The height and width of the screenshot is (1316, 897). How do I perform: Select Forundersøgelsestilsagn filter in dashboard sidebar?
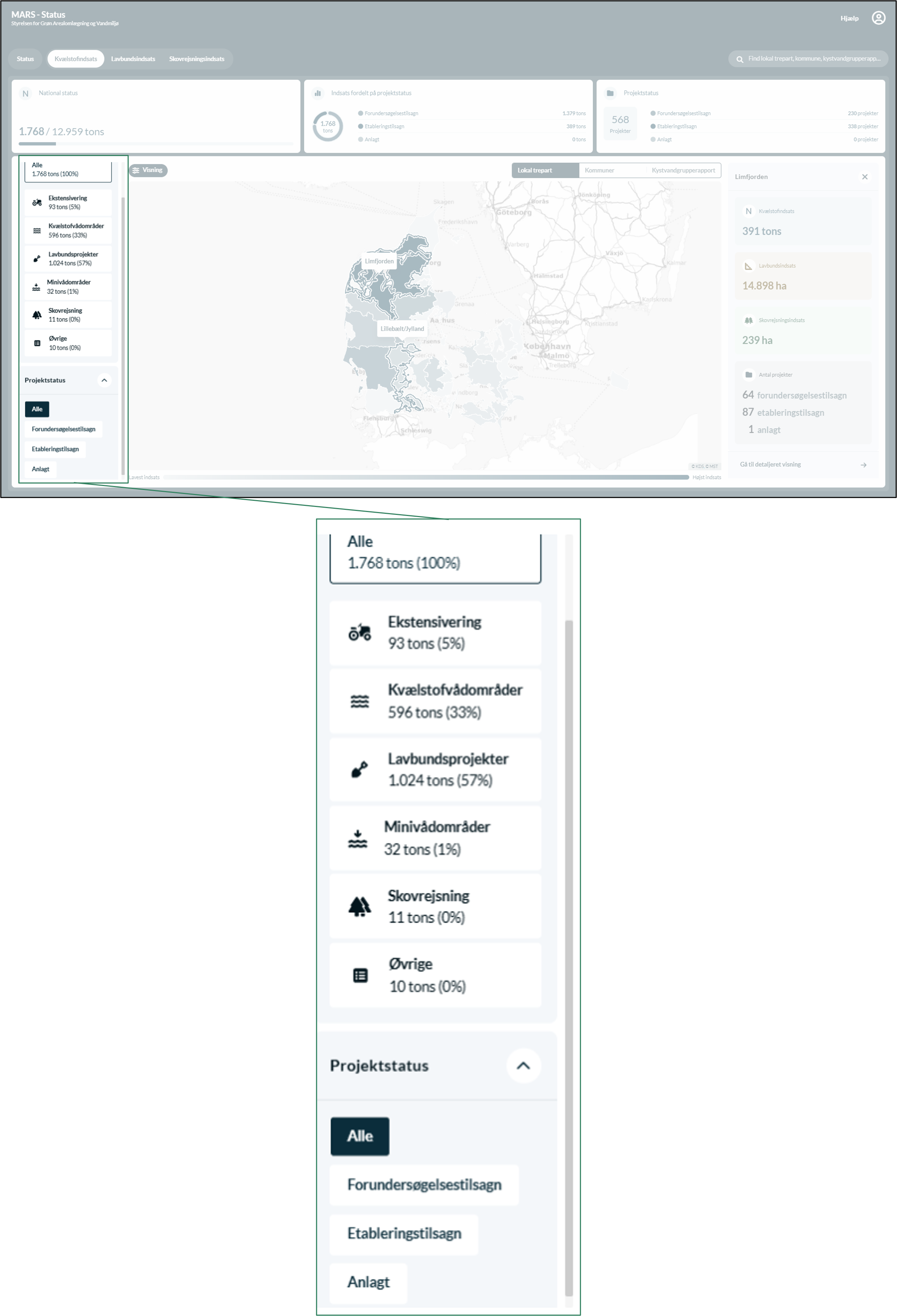pyautogui.click(x=64, y=429)
